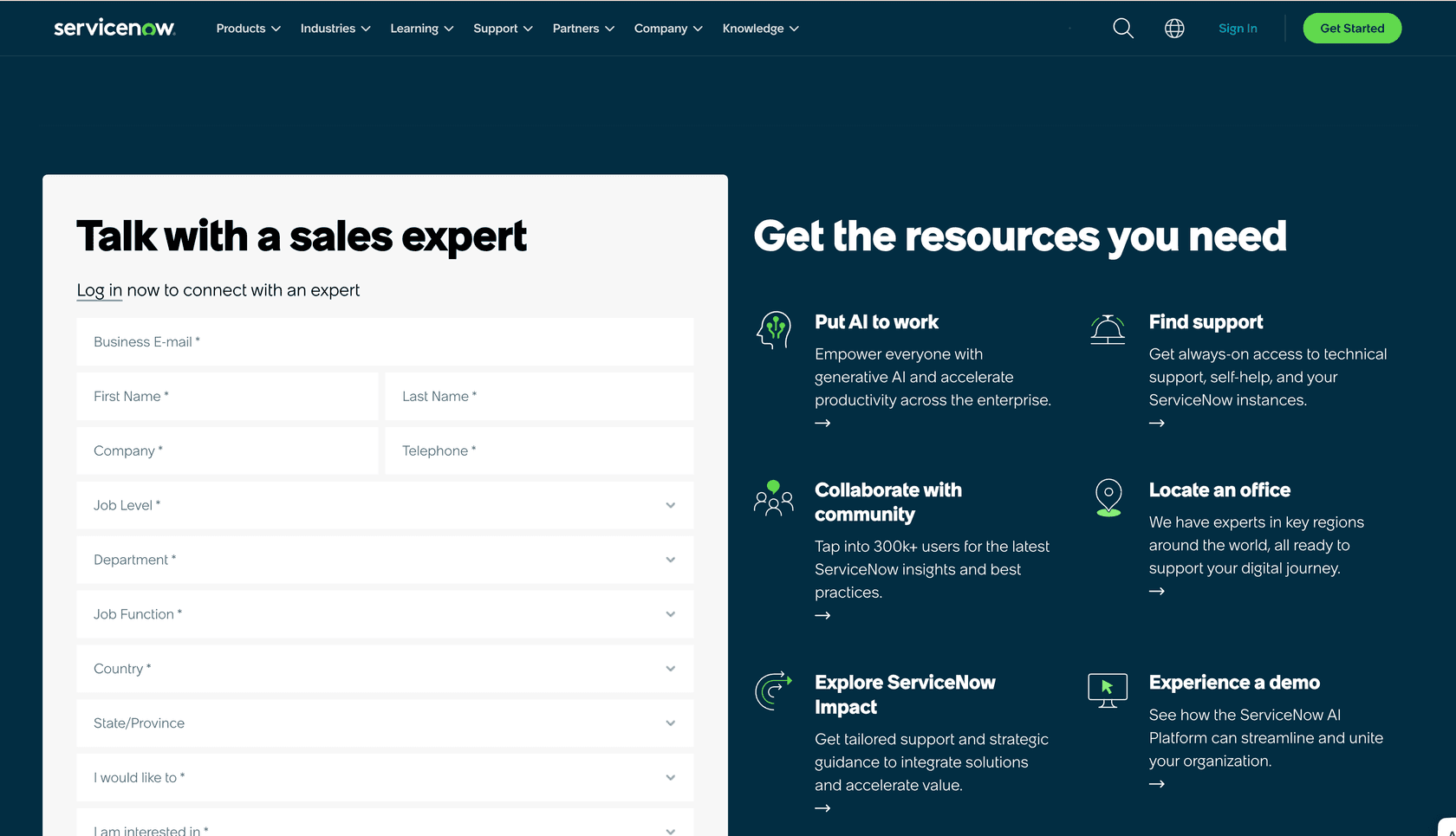Open the globe language selector
Screen dimensions: 1456x836
click(1174, 29)
